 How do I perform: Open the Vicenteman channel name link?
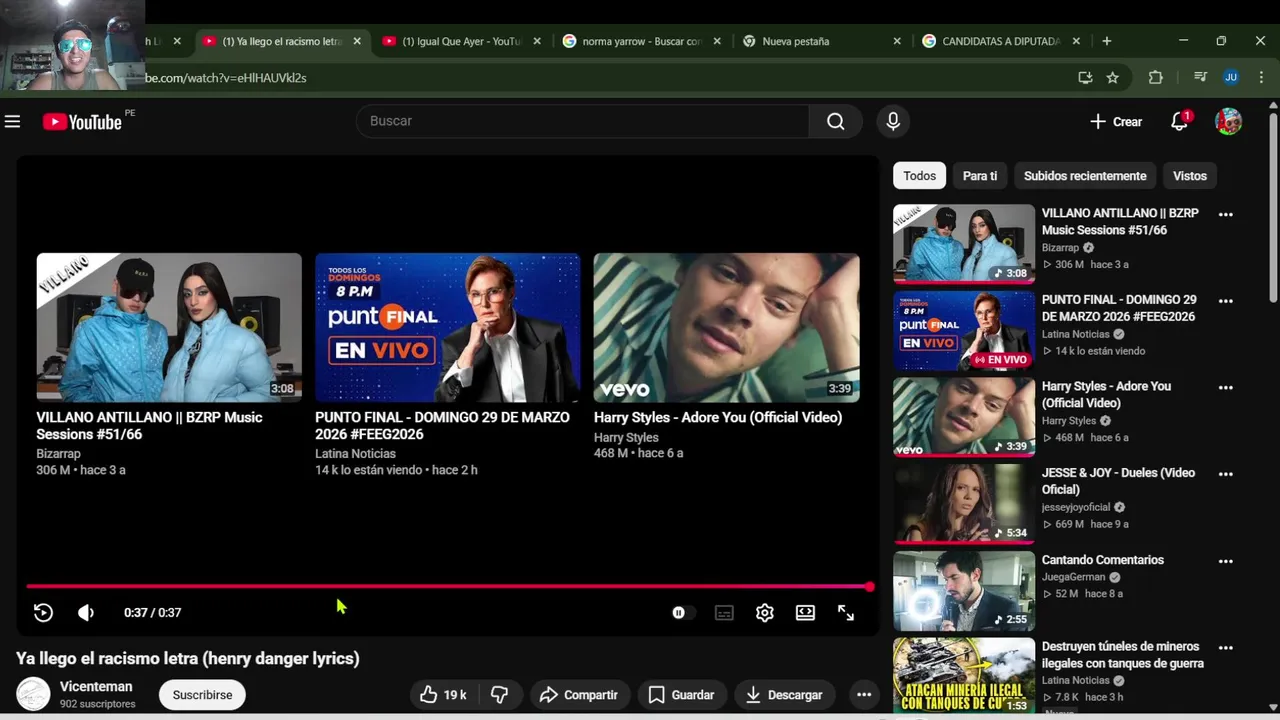pyautogui.click(x=96, y=687)
